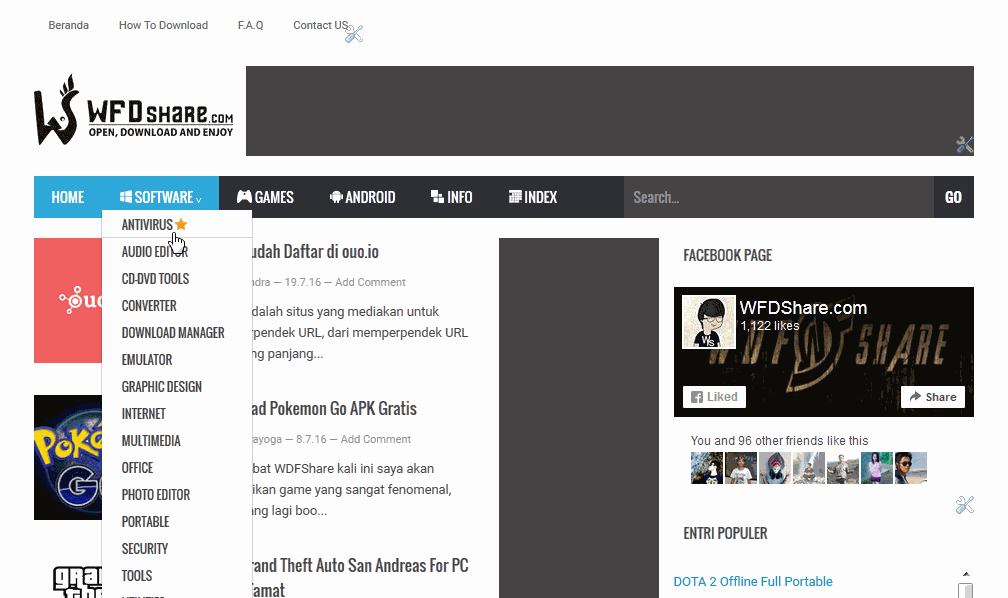
Task: Select TOOLS menu entry
Action: (x=137, y=575)
